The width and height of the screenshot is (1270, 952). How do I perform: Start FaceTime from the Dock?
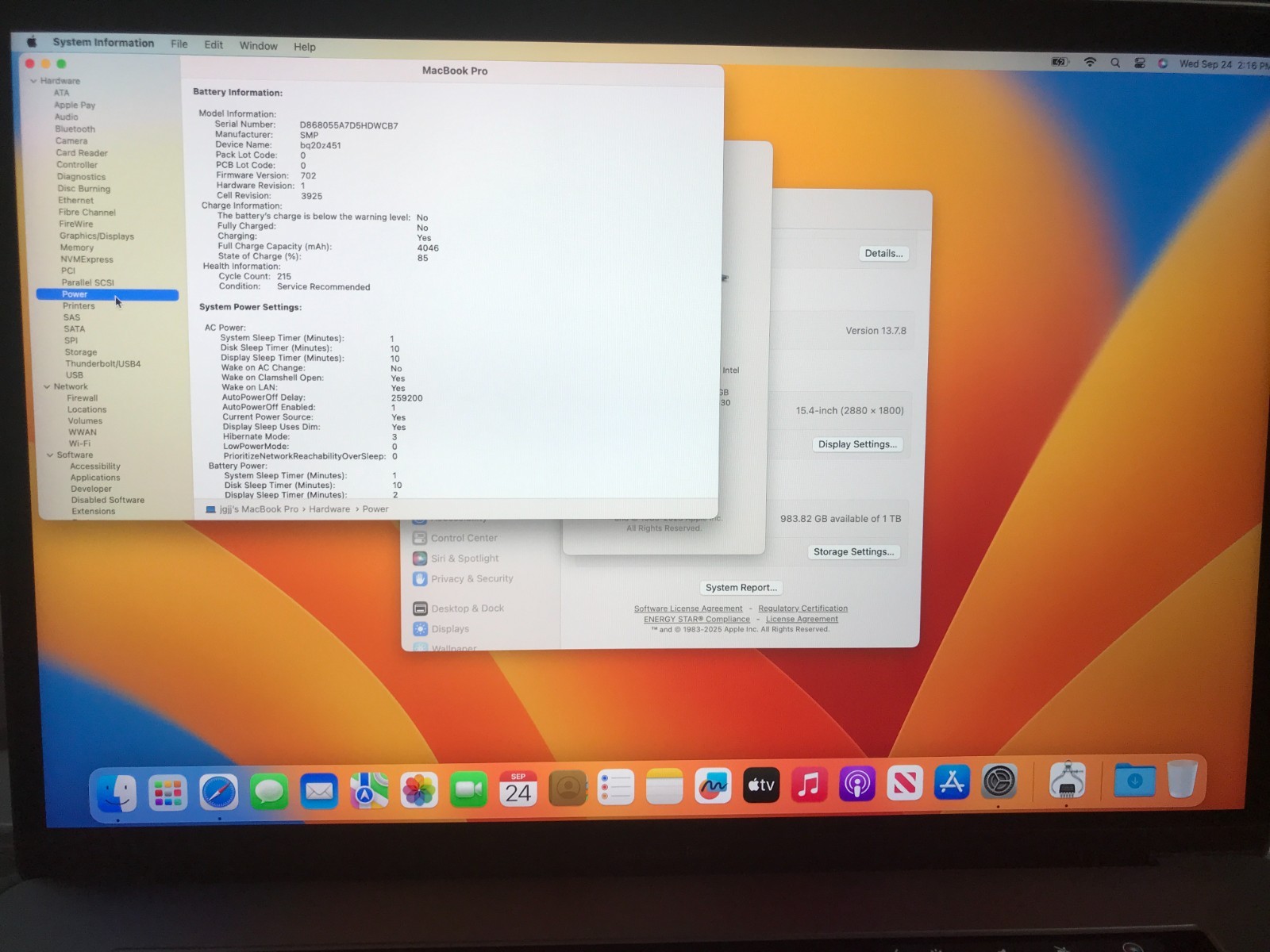pos(468,789)
